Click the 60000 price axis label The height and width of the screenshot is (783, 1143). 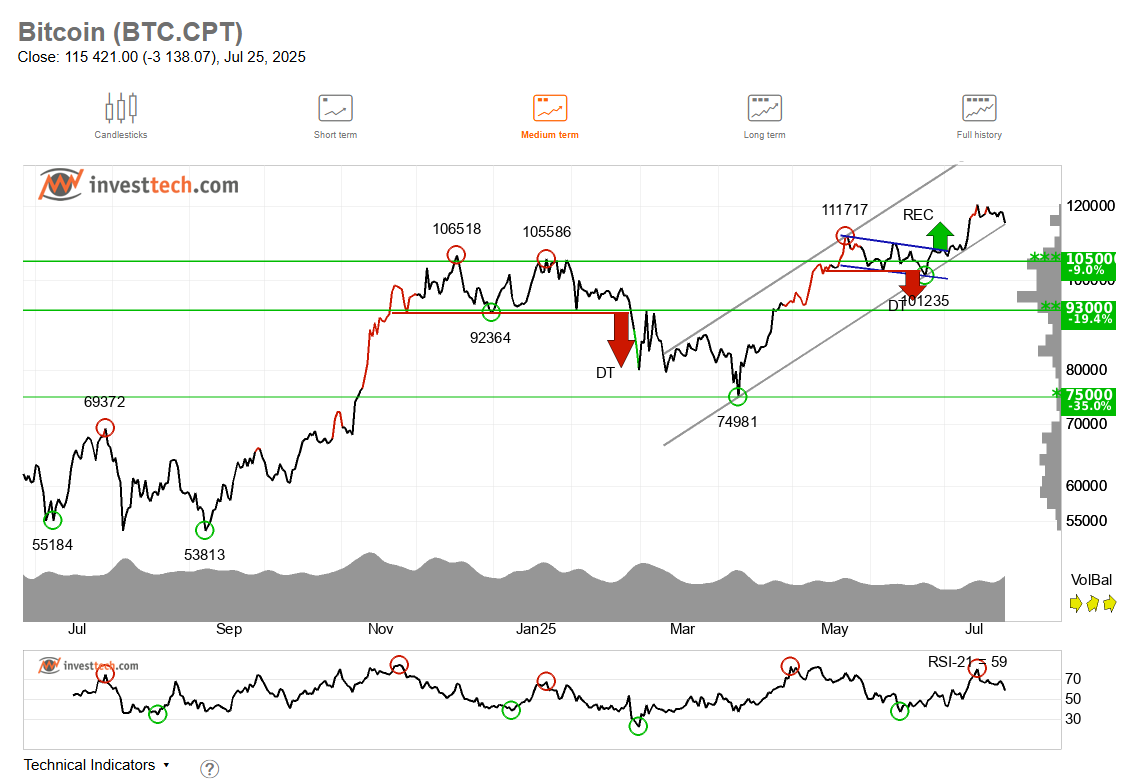pyautogui.click(x=1086, y=486)
